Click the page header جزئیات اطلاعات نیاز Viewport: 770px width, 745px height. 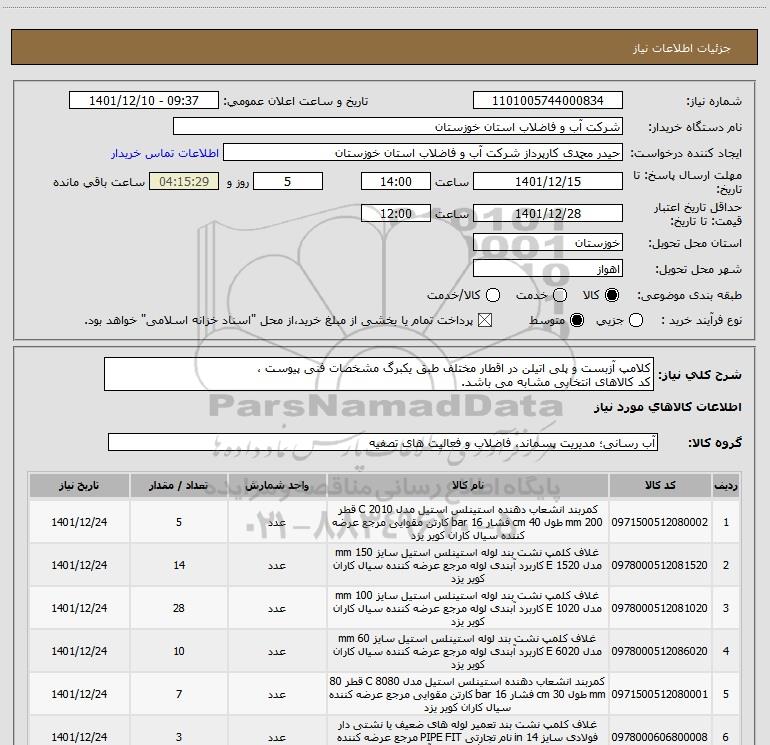[682, 48]
